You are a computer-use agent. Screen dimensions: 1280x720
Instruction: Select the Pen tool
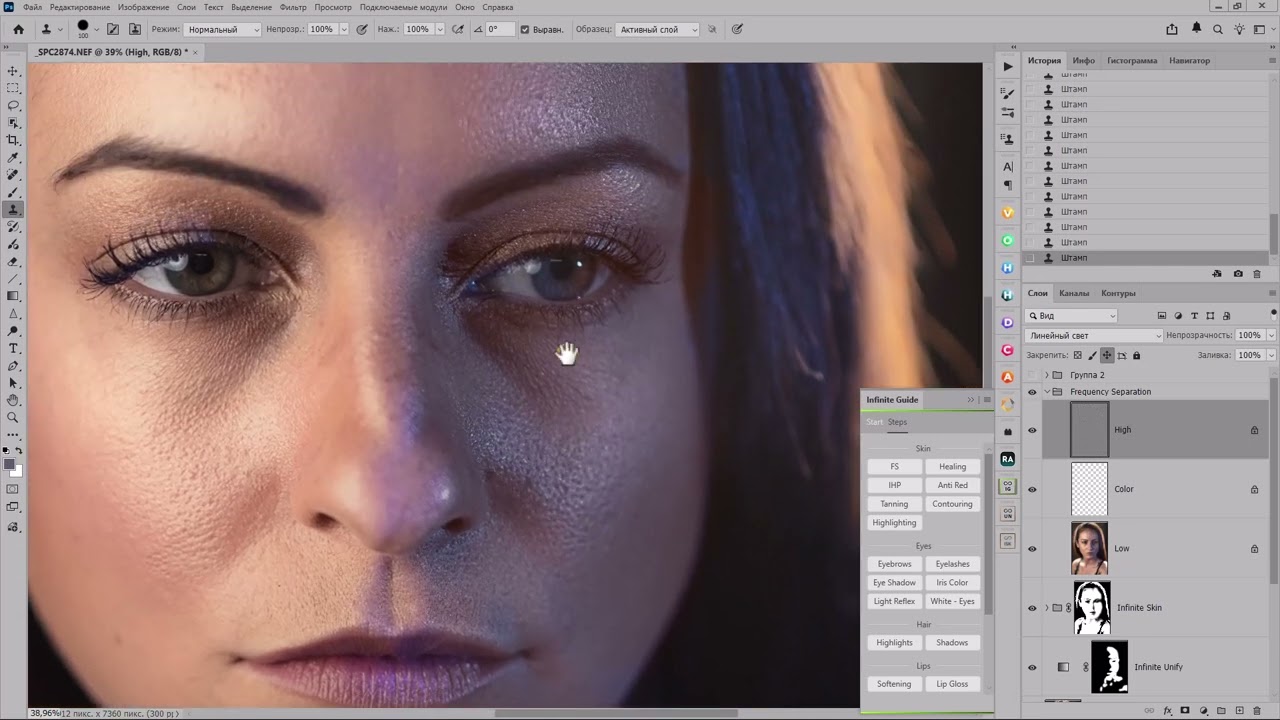(13, 366)
